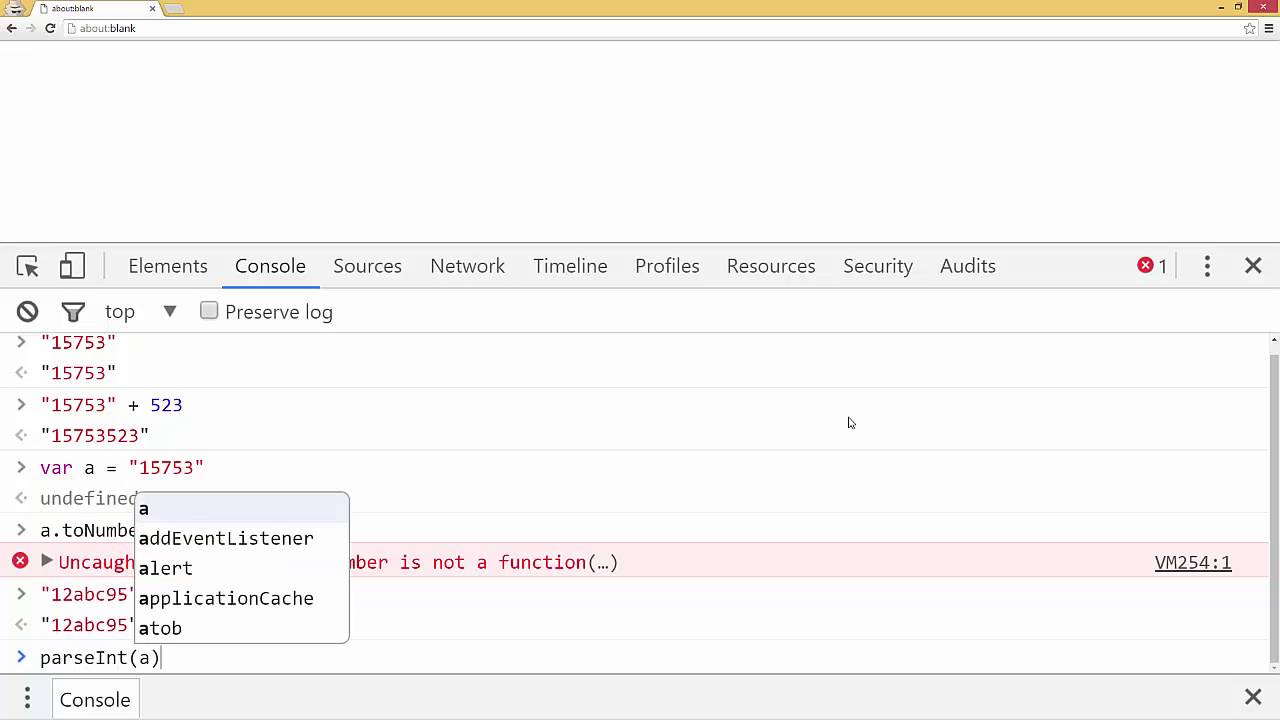The width and height of the screenshot is (1280, 720).
Task: Open the top execution context dropdown
Action: click(140, 312)
